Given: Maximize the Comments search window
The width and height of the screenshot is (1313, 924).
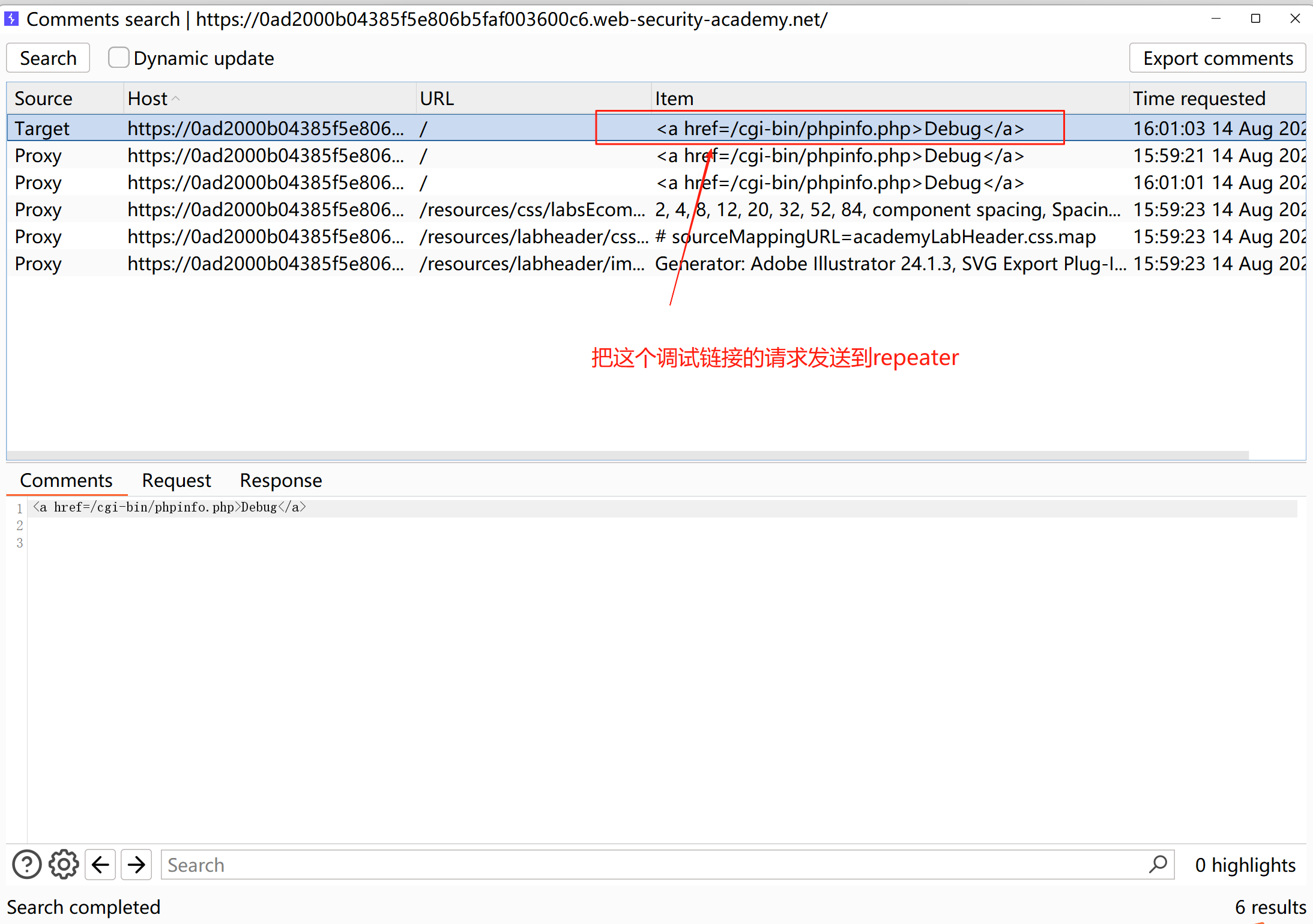Looking at the screenshot, I should pyautogui.click(x=1255, y=19).
